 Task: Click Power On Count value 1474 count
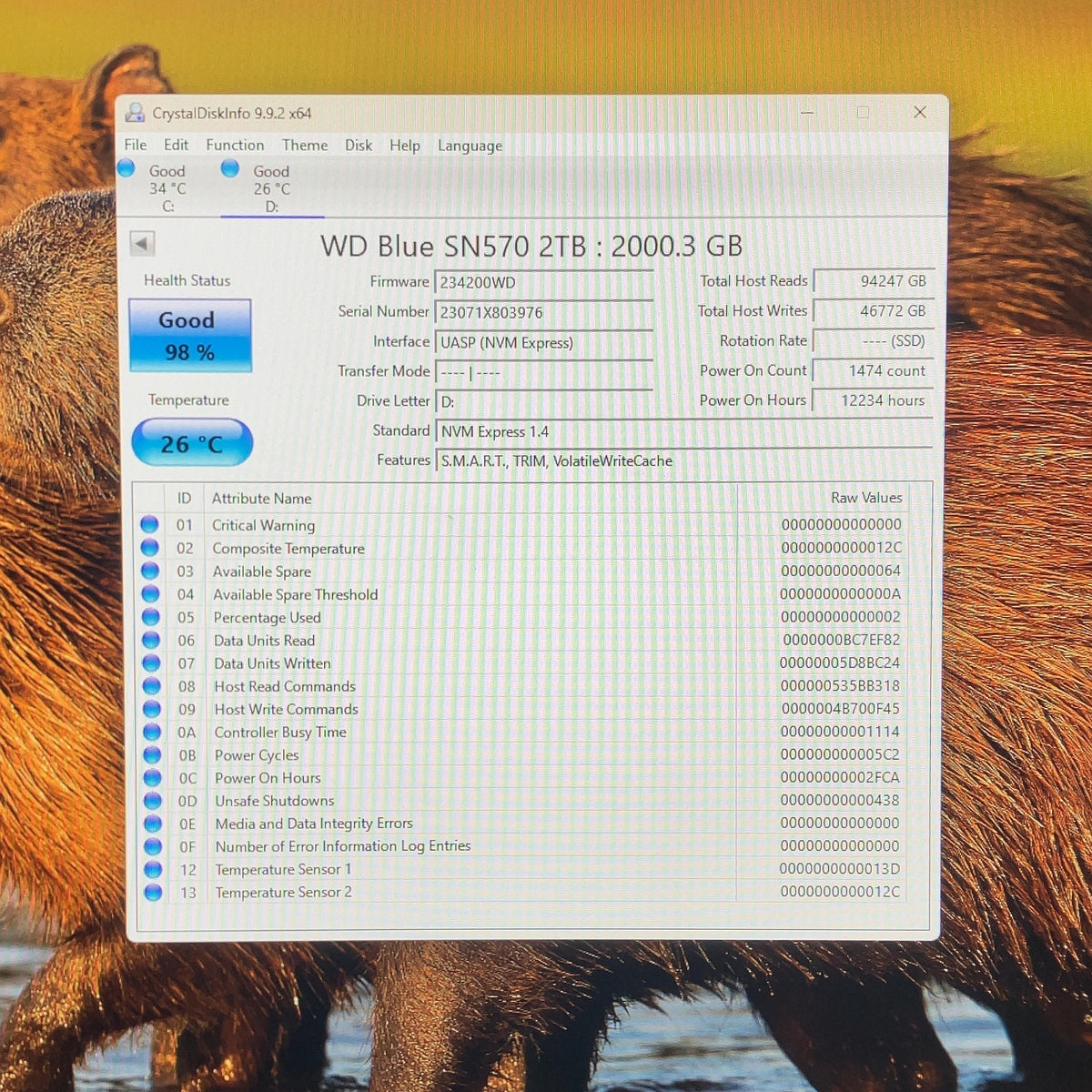[x=873, y=370]
